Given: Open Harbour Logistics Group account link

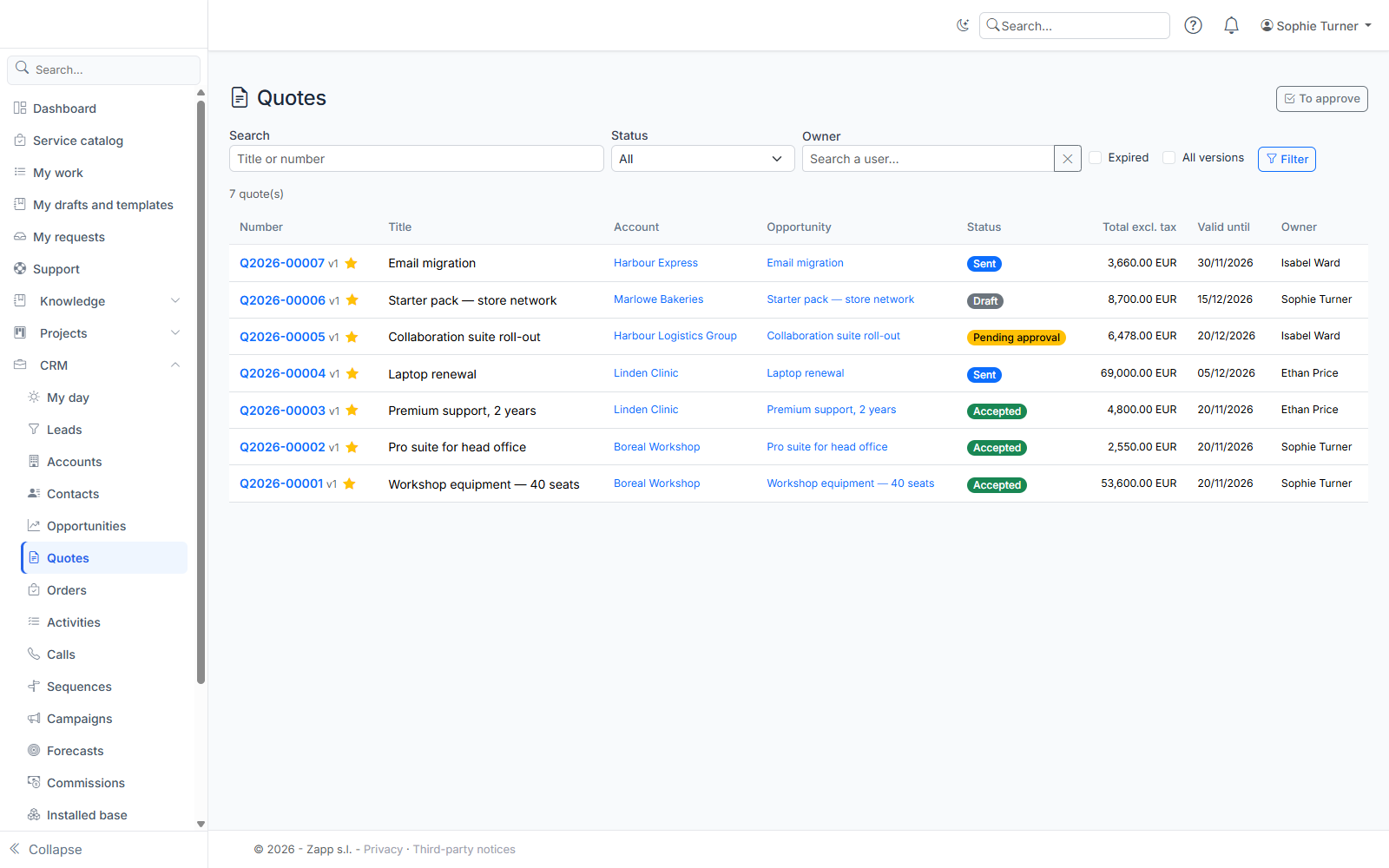Looking at the screenshot, I should [675, 336].
